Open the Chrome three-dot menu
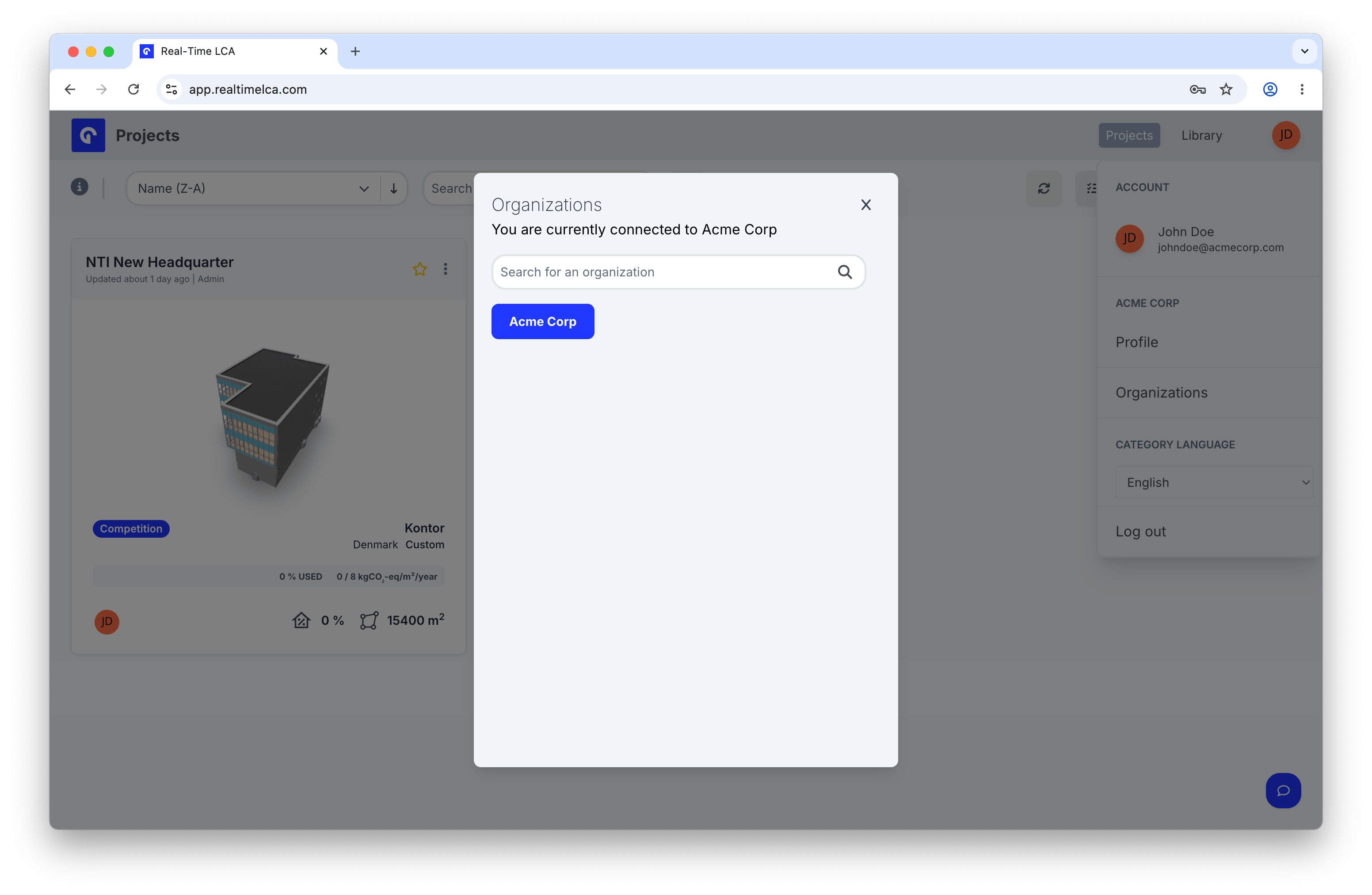 [x=1301, y=89]
